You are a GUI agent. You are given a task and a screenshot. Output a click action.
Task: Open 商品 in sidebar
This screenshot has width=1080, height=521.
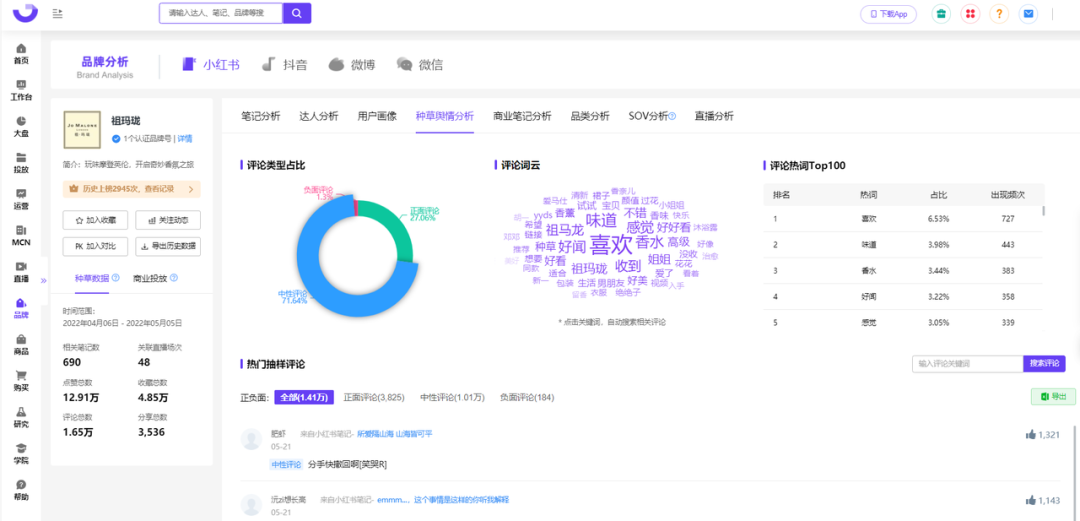click(x=21, y=345)
